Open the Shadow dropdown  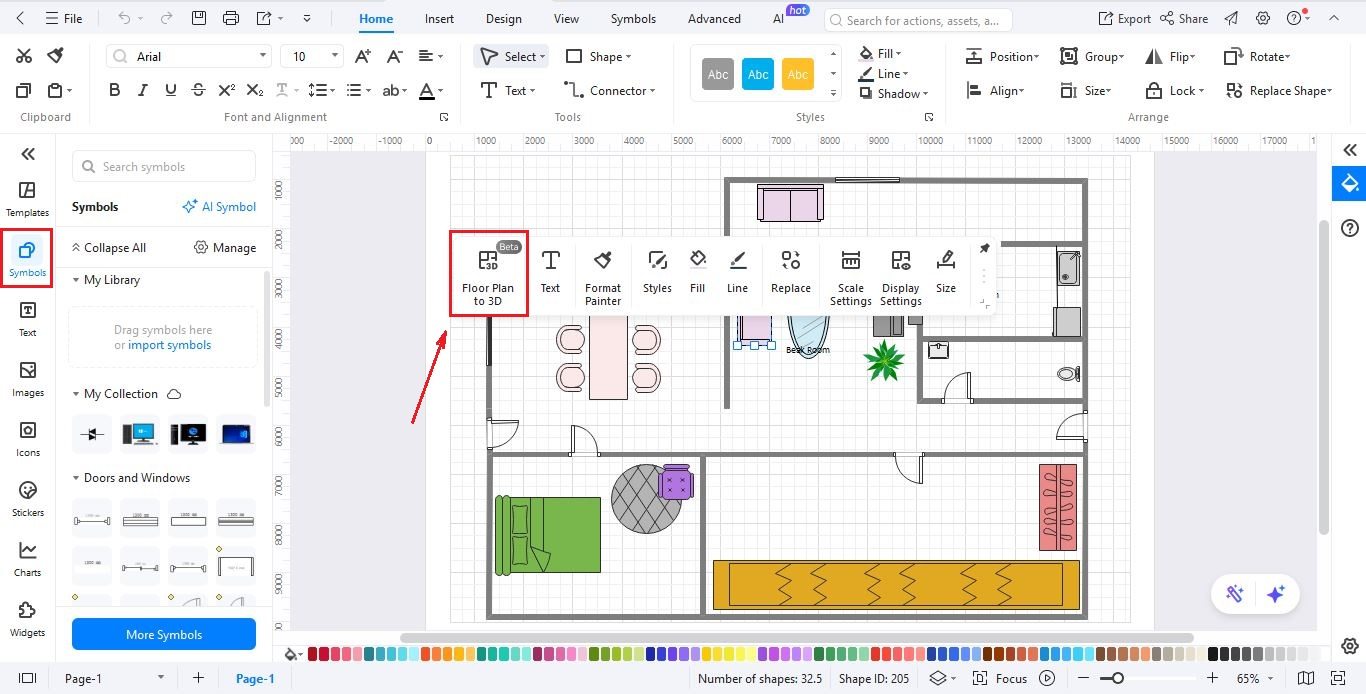pyautogui.click(x=893, y=93)
